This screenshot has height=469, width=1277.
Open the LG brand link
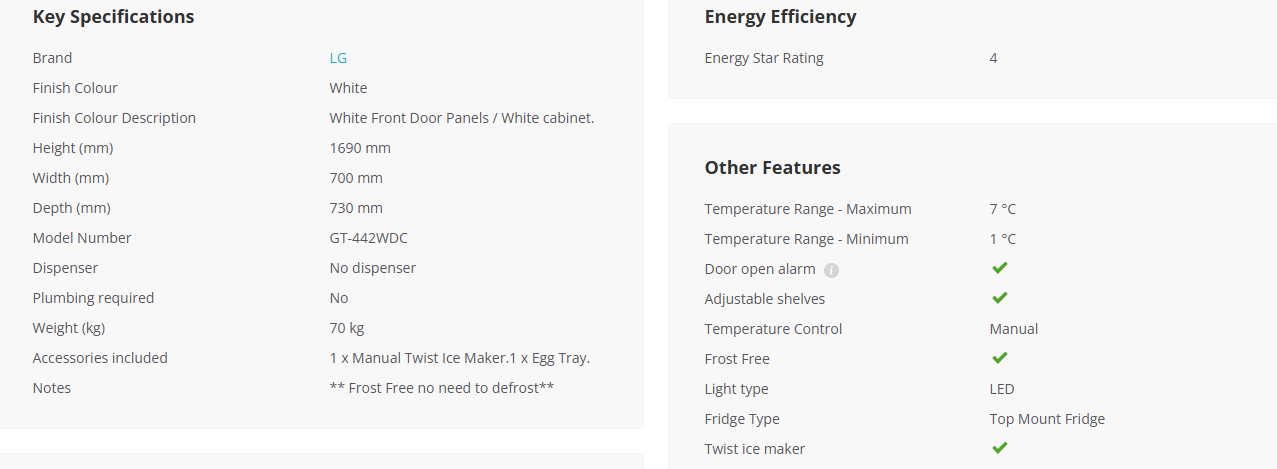pyautogui.click(x=338, y=58)
